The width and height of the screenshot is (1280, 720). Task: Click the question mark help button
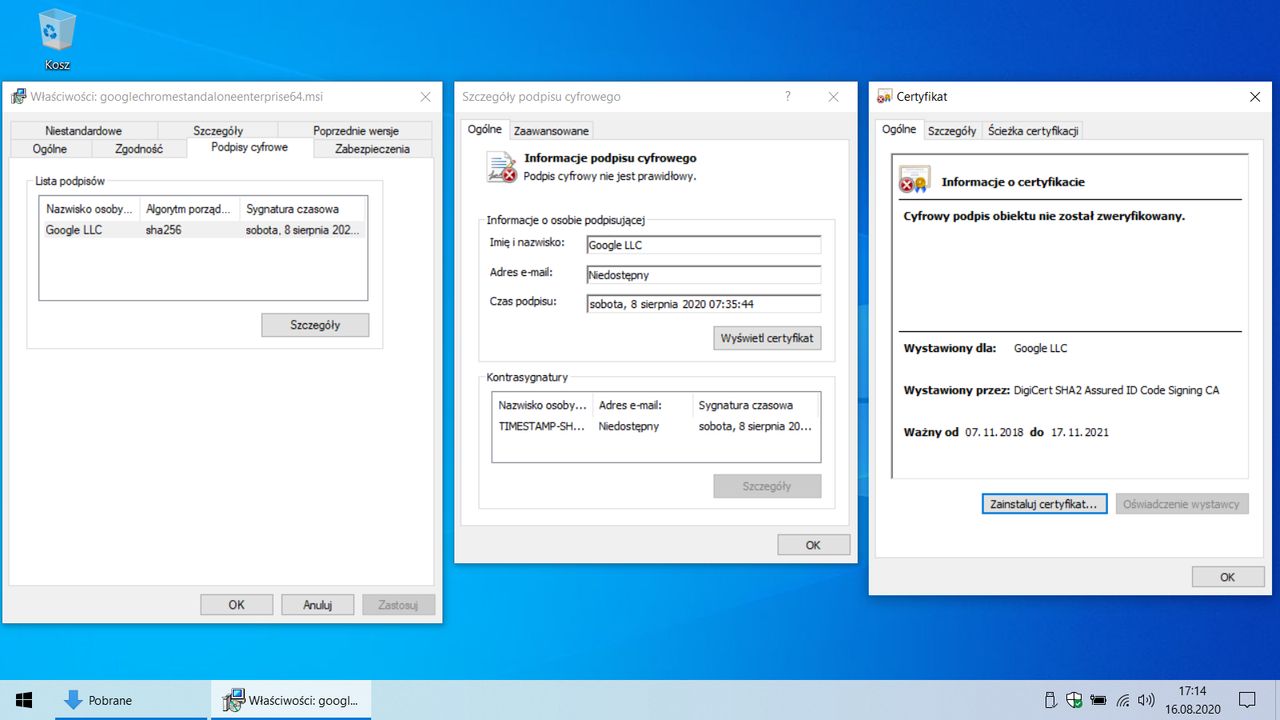coord(788,96)
